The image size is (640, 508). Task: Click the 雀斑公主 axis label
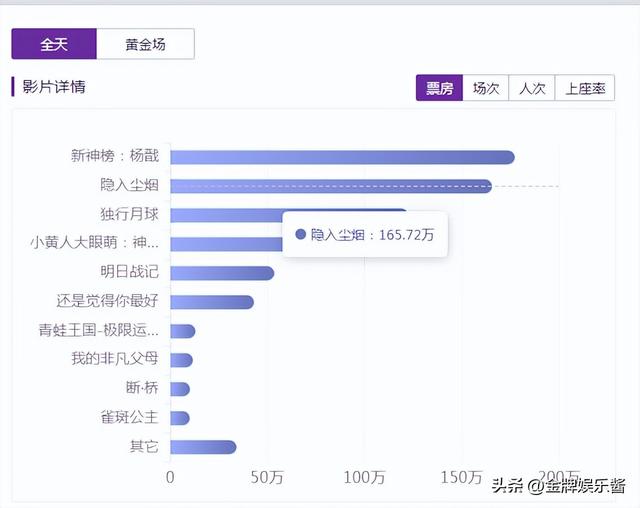[129, 417]
